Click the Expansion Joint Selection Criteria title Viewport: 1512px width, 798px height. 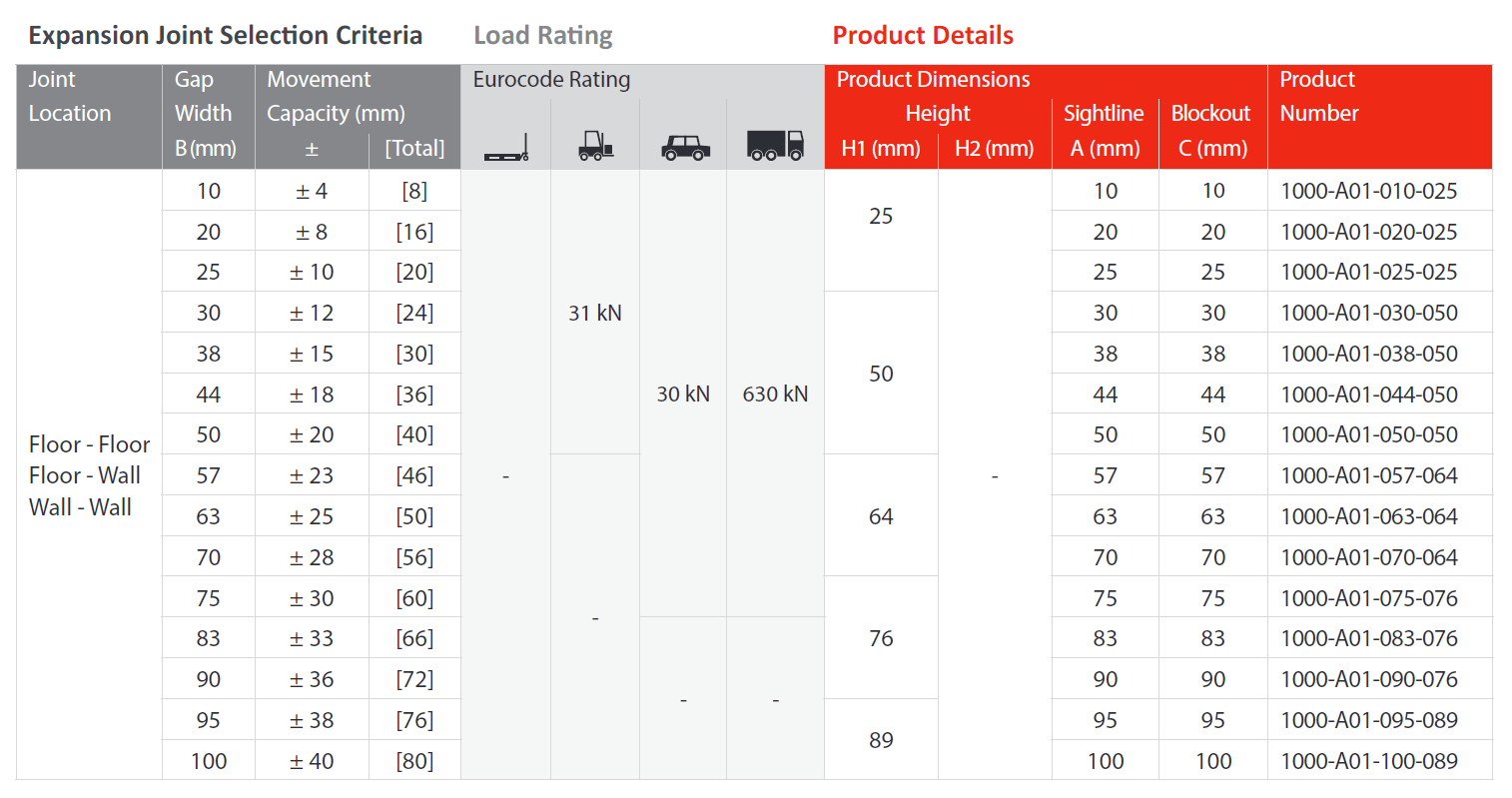(226, 36)
